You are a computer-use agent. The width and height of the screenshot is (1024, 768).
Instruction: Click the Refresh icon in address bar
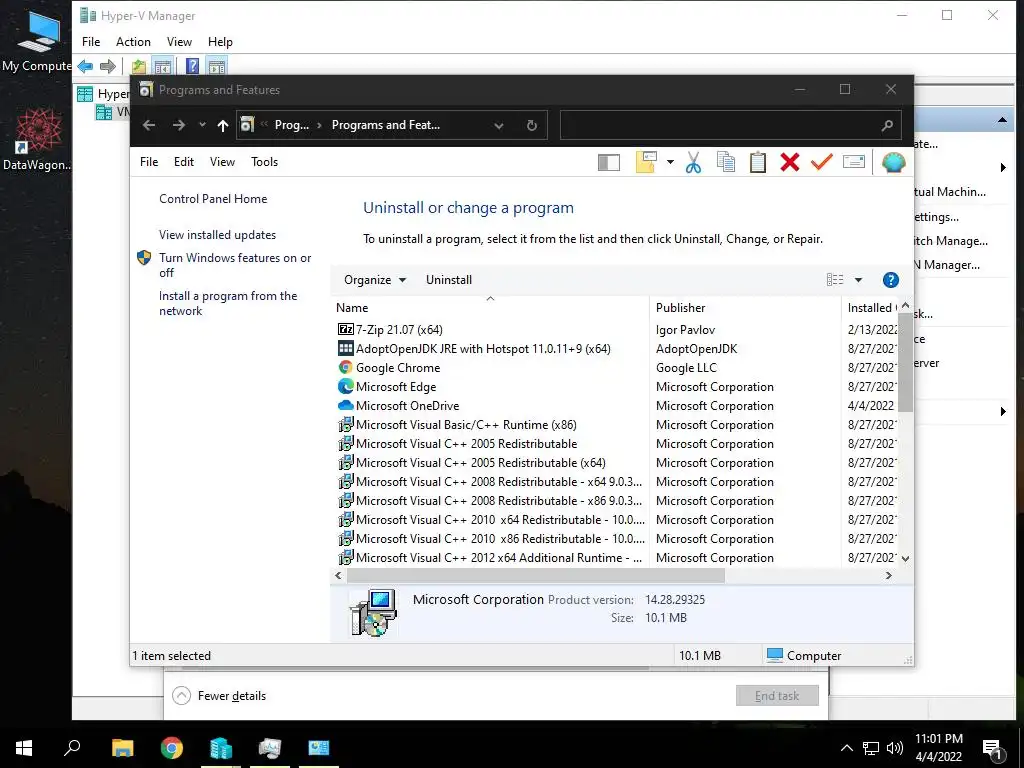pyautogui.click(x=532, y=125)
